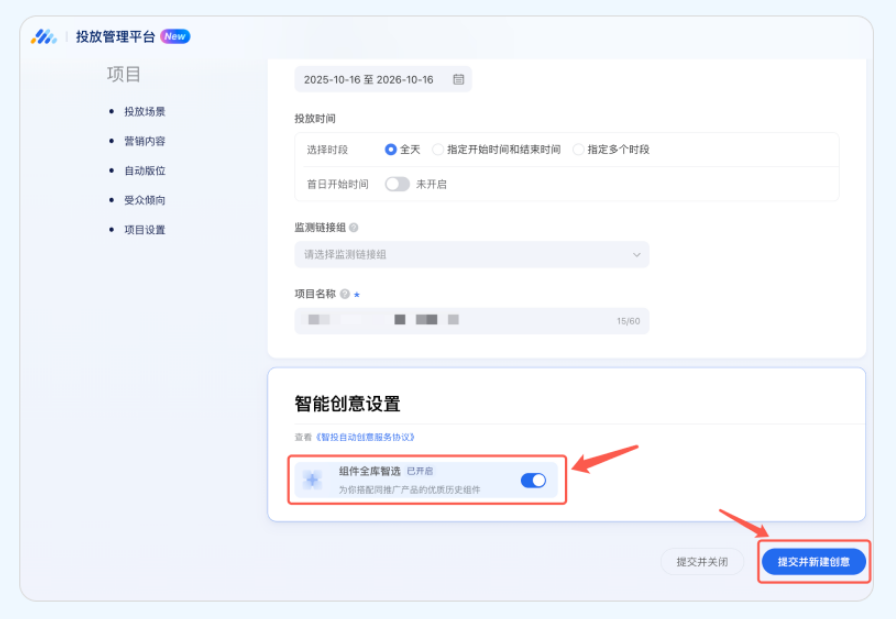The height and width of the screenshot is (619, 896).
Task: Click help icon beside 项目名称 label
Action: tap(344, 295)
